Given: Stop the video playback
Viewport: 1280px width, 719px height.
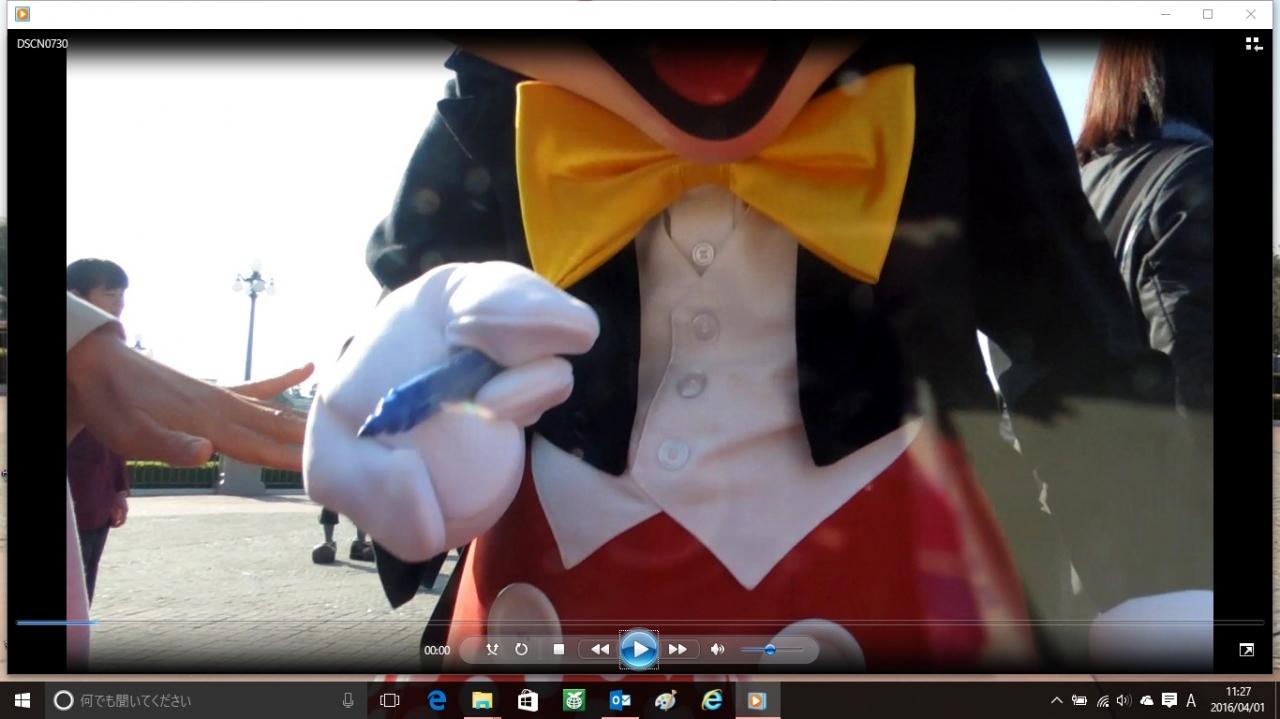Looking at the screenshot, I should [559, 650].
